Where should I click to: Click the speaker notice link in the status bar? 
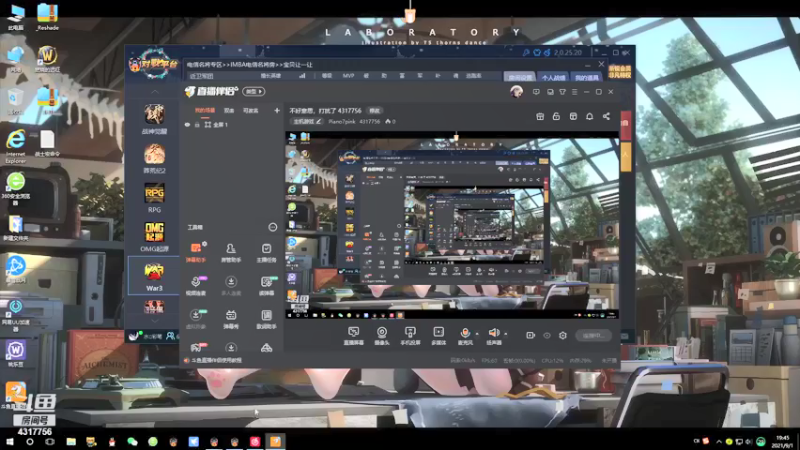coord(214,360)
